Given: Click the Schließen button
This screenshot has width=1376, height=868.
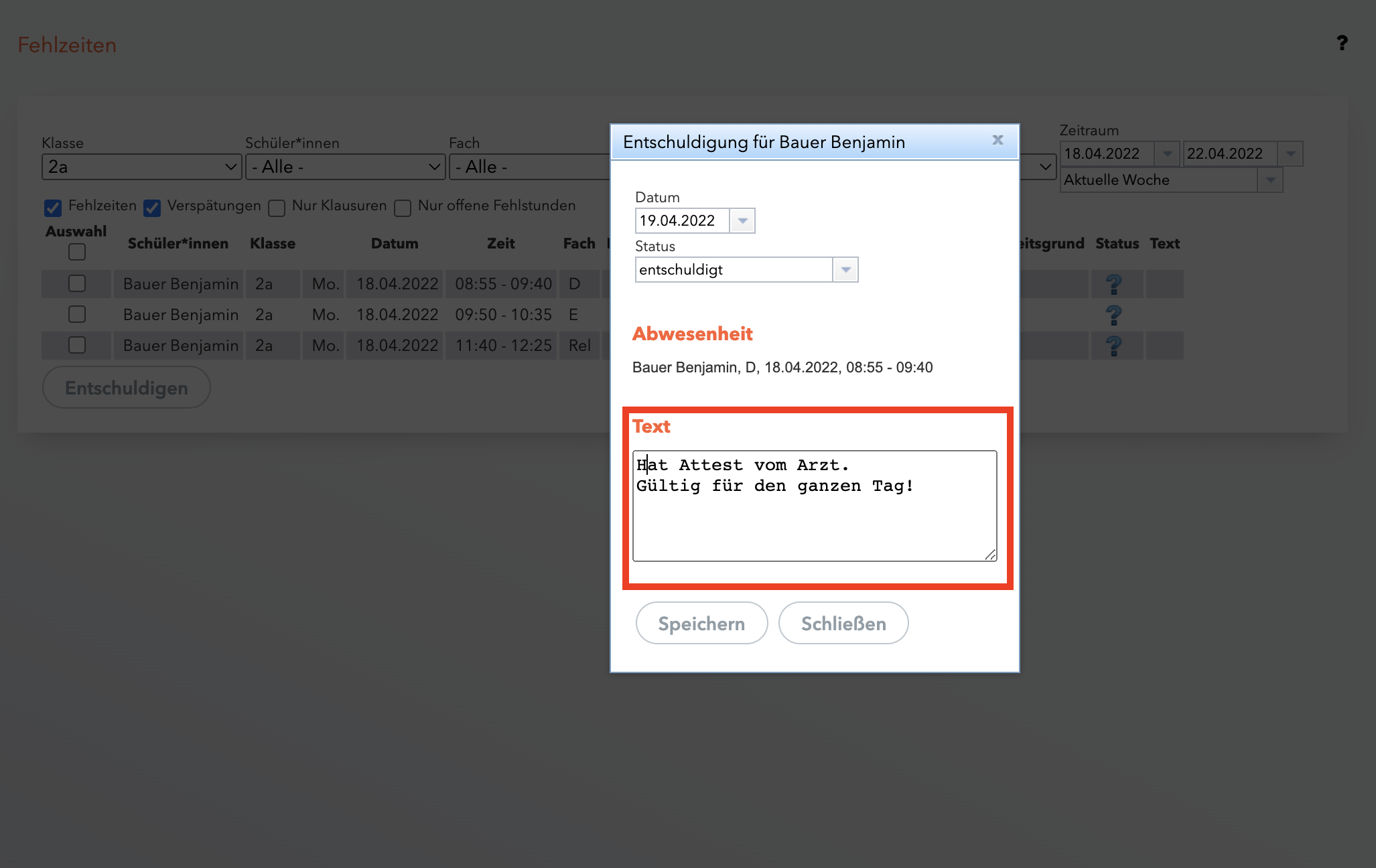Looking at the screenshot, I should [843, 624].
